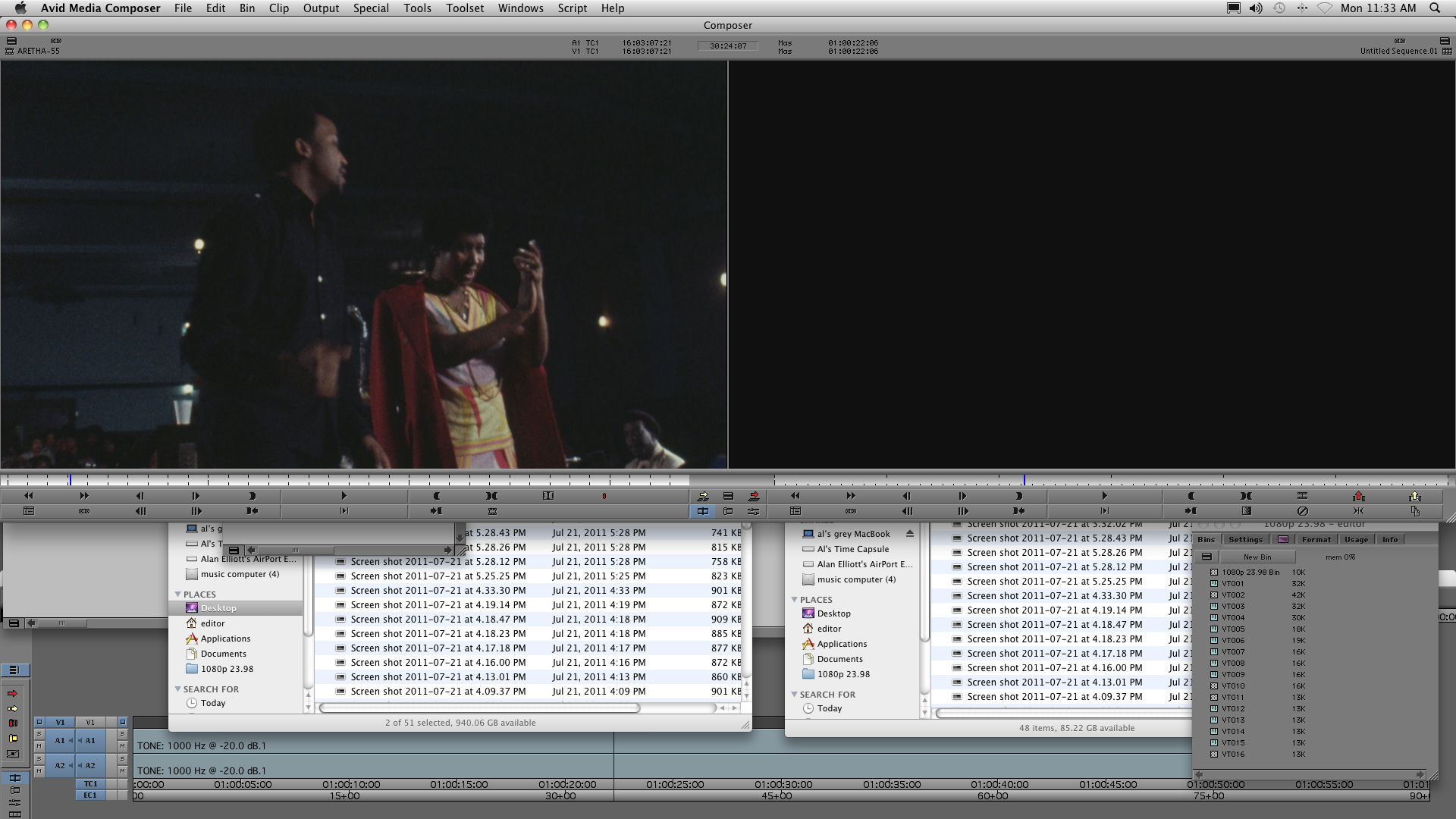Click the red Lift button in record monitor toolbar

1358,496
